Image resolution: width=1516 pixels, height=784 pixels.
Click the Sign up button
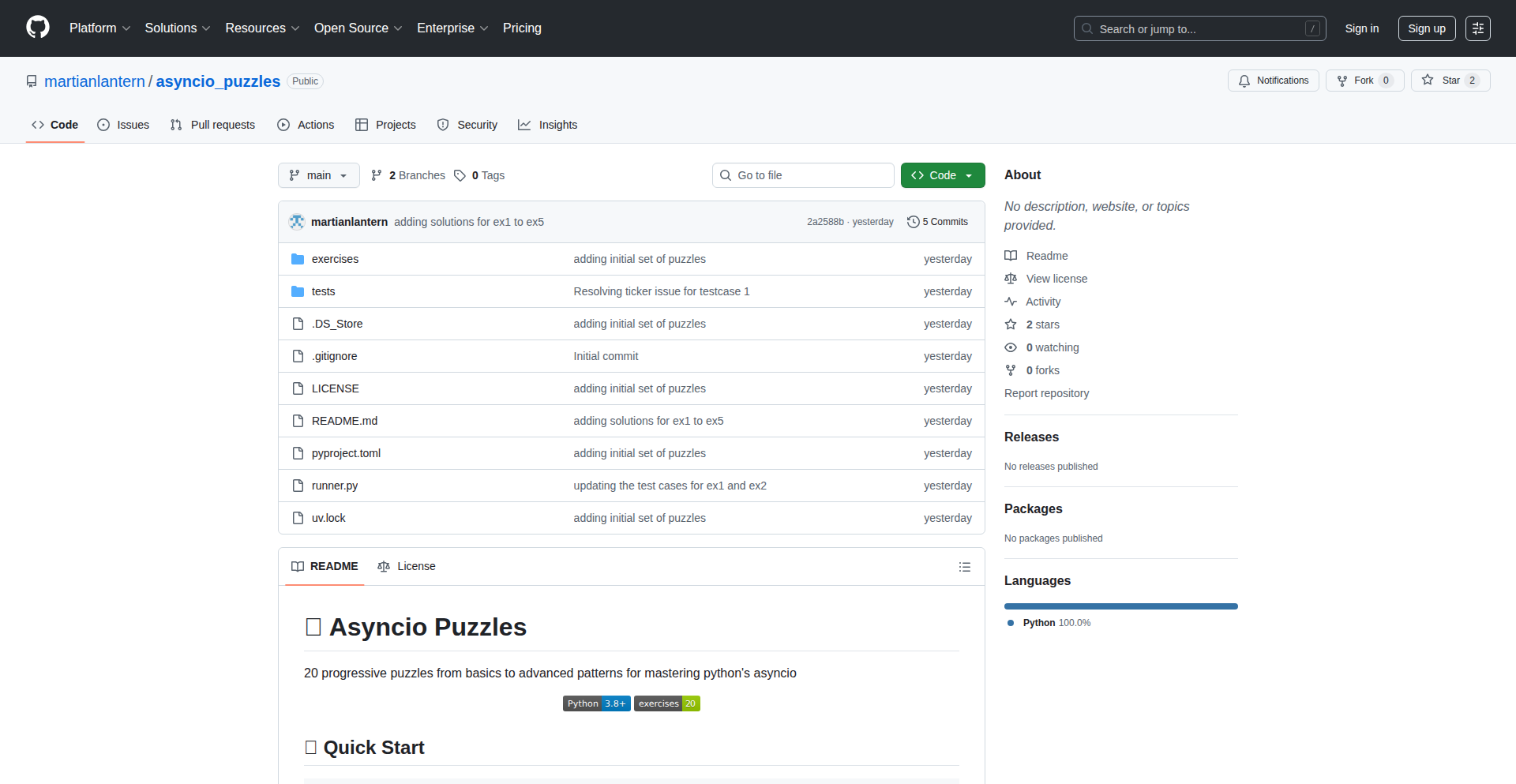pyautogui.click(x=1426, y=28)
